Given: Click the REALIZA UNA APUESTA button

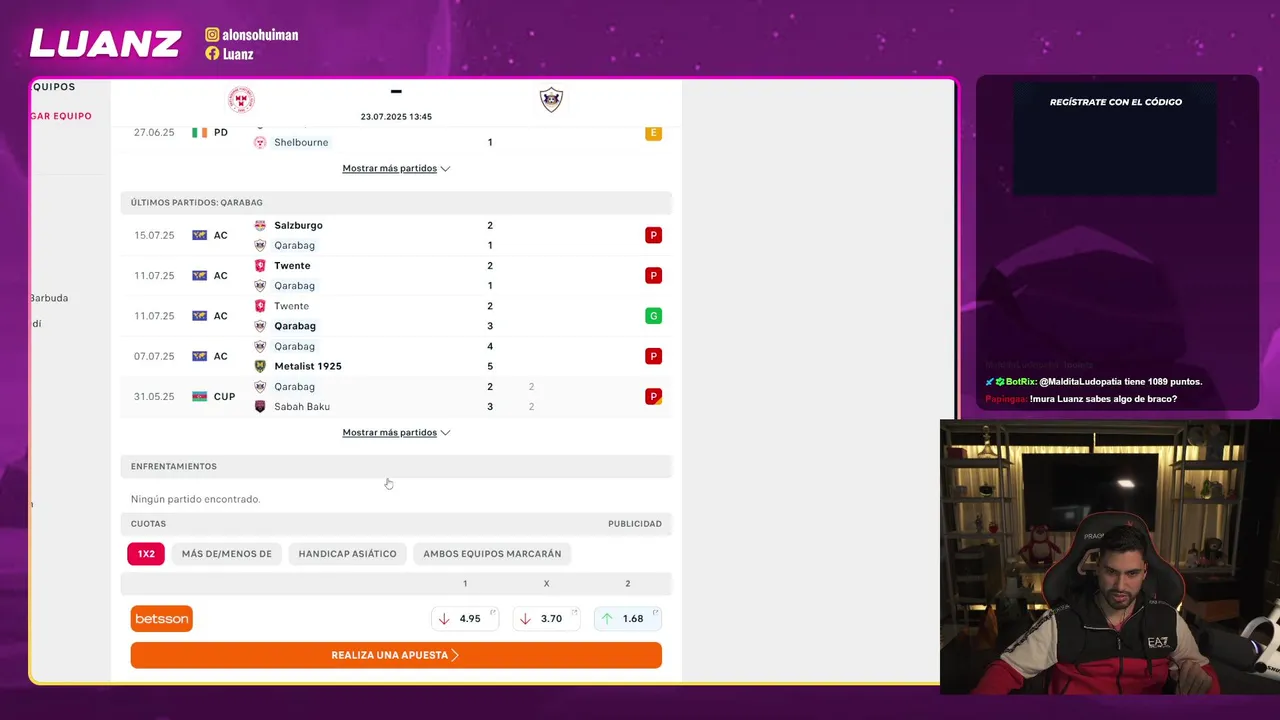Looking at the screenshot, I should (x=396, y=655).
